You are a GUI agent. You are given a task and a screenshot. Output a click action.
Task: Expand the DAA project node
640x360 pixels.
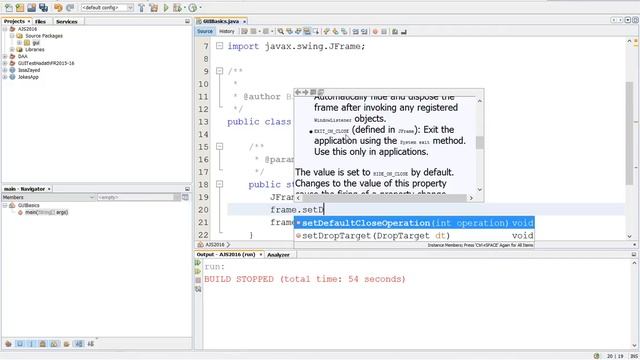[x=5, y=56]
